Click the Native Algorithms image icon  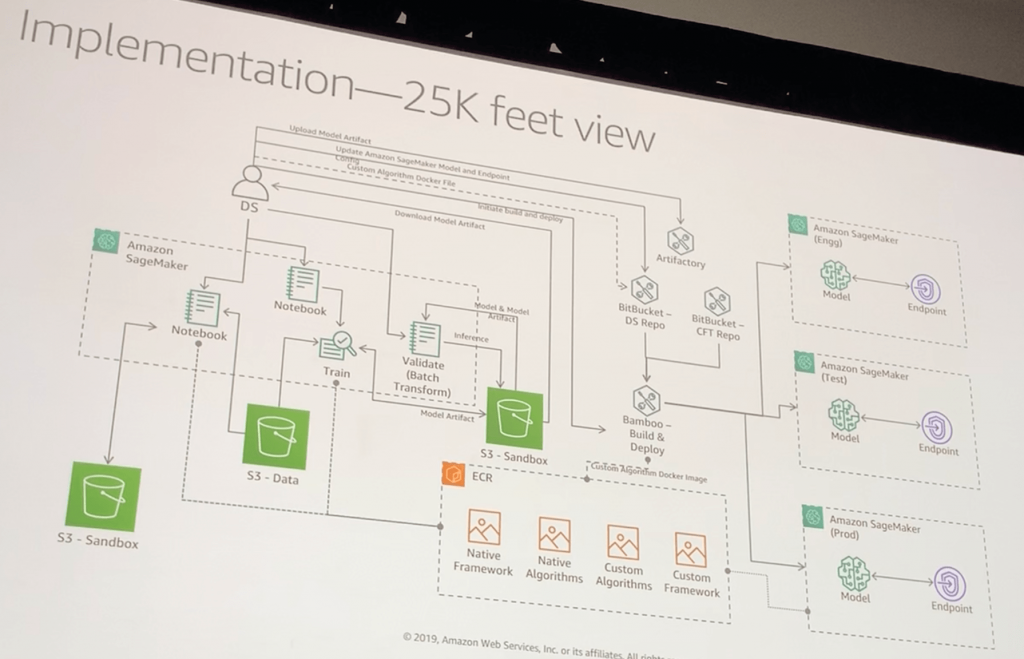coord(554,534)
